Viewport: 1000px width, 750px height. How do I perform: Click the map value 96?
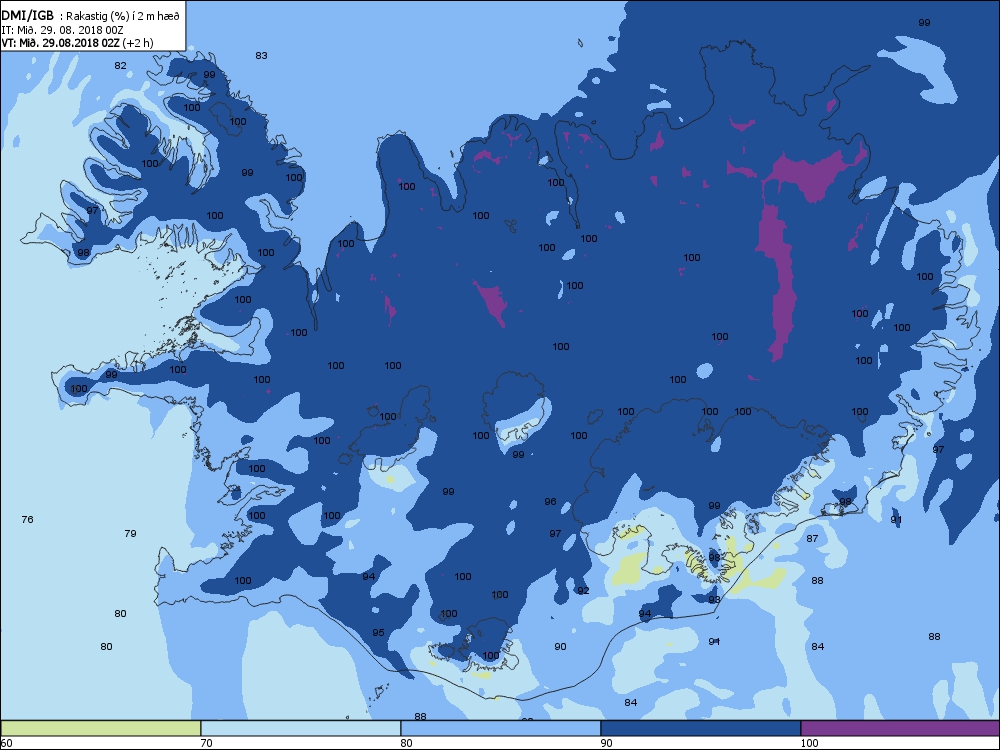click(550, 502)
